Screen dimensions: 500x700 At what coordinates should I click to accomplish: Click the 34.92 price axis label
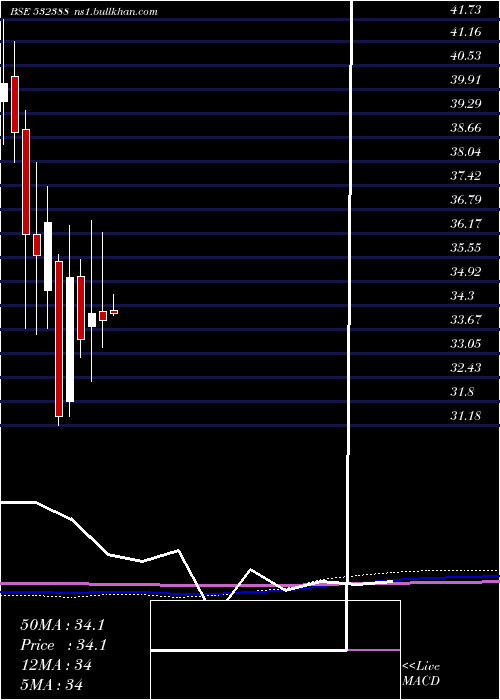pyautogui.click(x=466, y=271)
